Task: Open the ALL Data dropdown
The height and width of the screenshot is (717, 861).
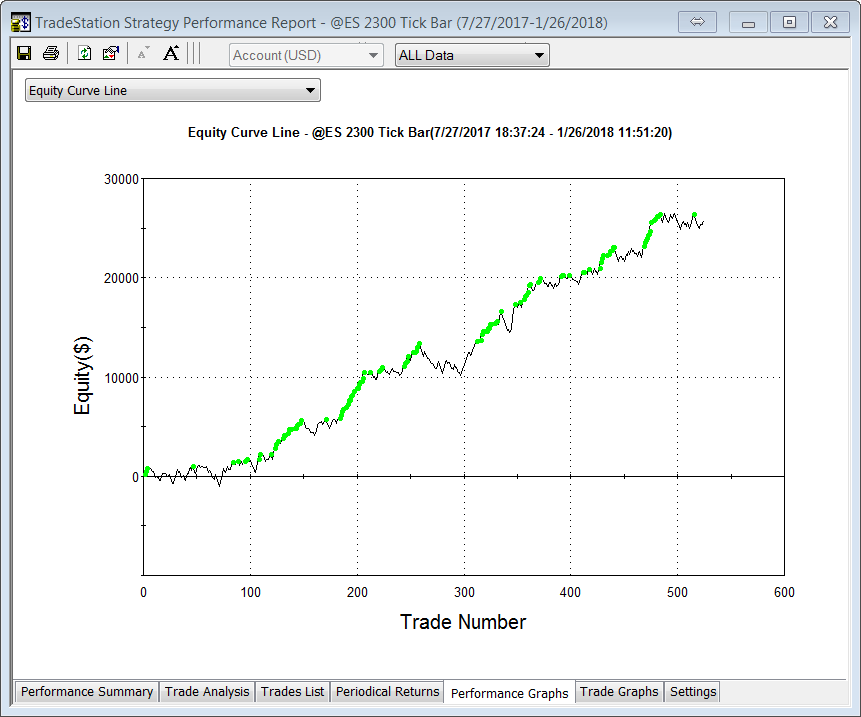Action: (x=472, y=55)
